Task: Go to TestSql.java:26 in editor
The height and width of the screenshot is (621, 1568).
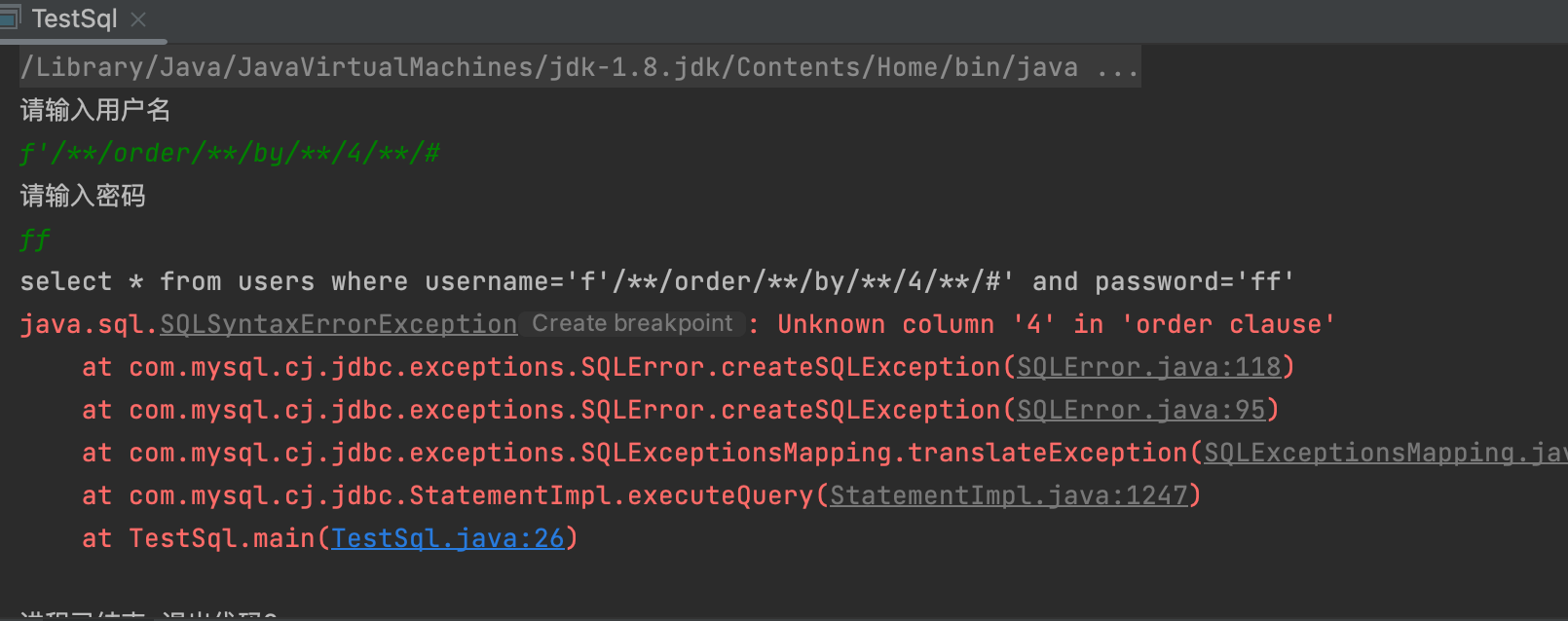Action: [447, 538]
